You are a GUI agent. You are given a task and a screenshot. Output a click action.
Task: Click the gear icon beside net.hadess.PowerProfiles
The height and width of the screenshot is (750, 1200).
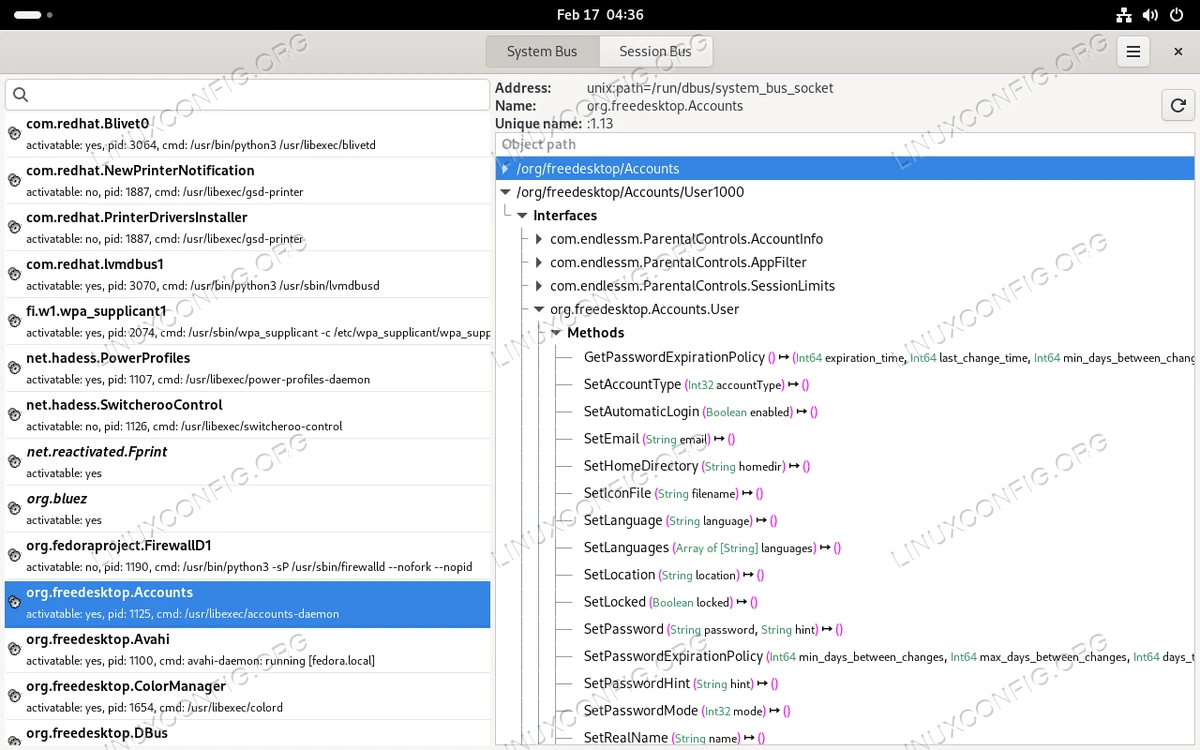(15, 368)
